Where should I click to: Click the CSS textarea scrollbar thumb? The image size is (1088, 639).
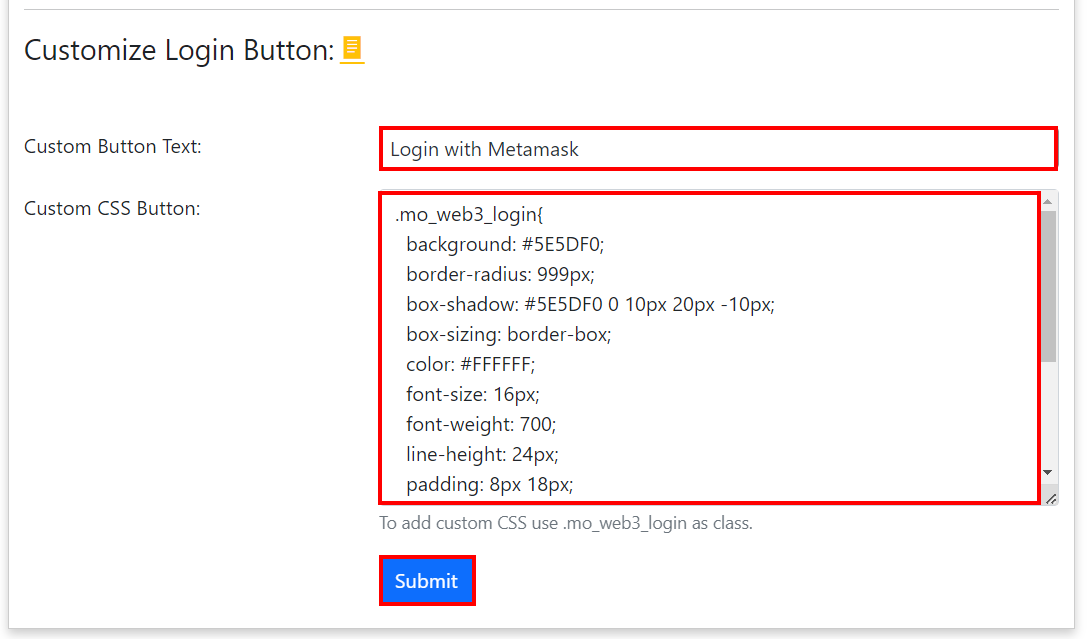click(1048, 286)
